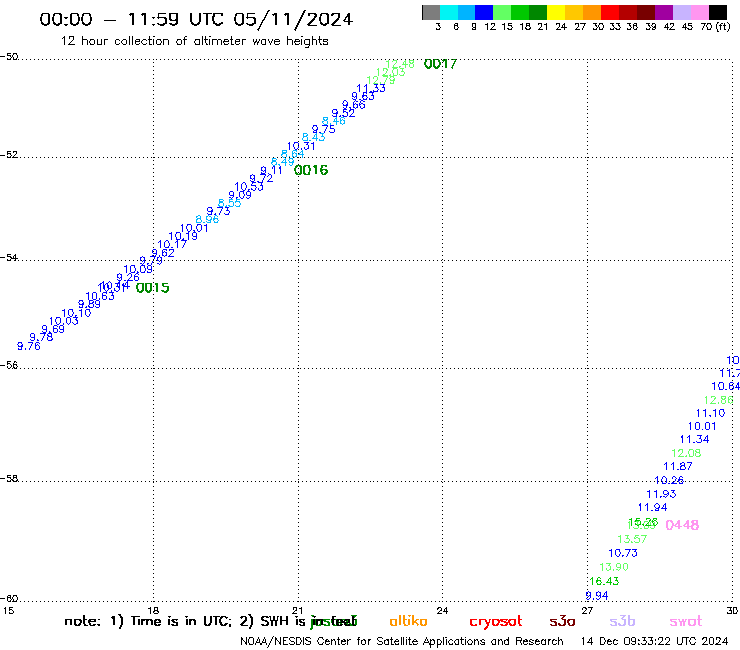
Task: Click the dark red 's3a' satellite label
Action: click(x=563, y=621)
